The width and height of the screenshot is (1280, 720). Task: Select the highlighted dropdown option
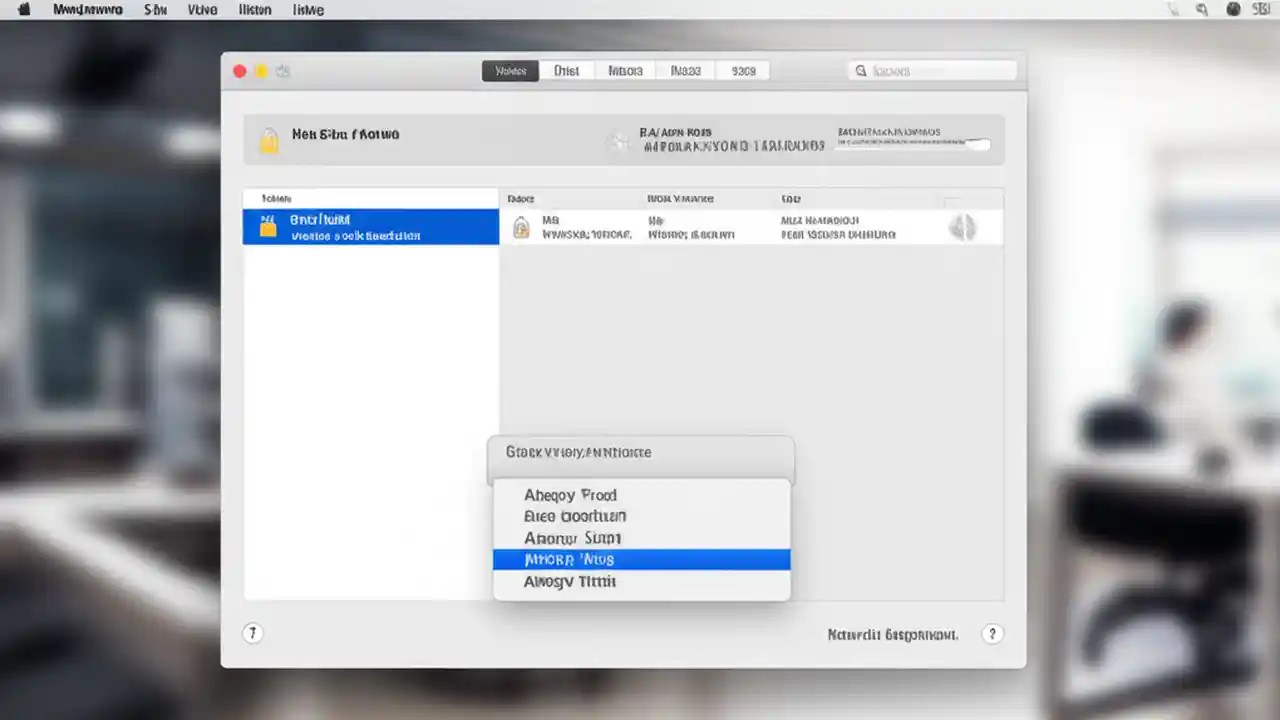point(641,559)
